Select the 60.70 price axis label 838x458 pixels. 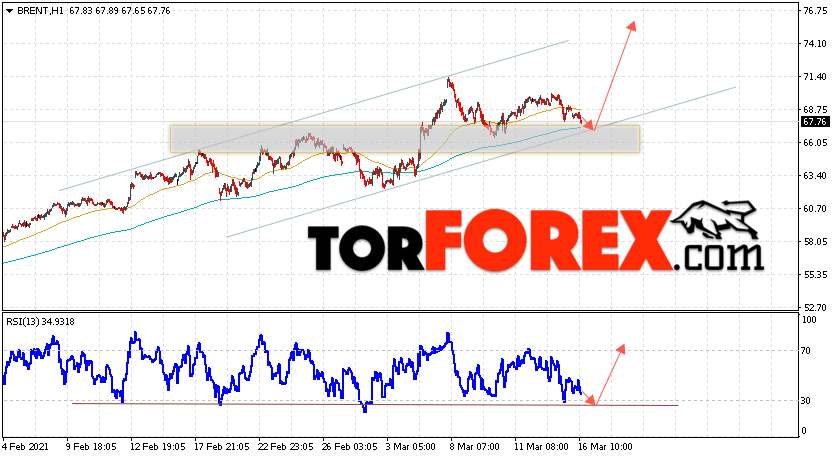coord(815,209)
